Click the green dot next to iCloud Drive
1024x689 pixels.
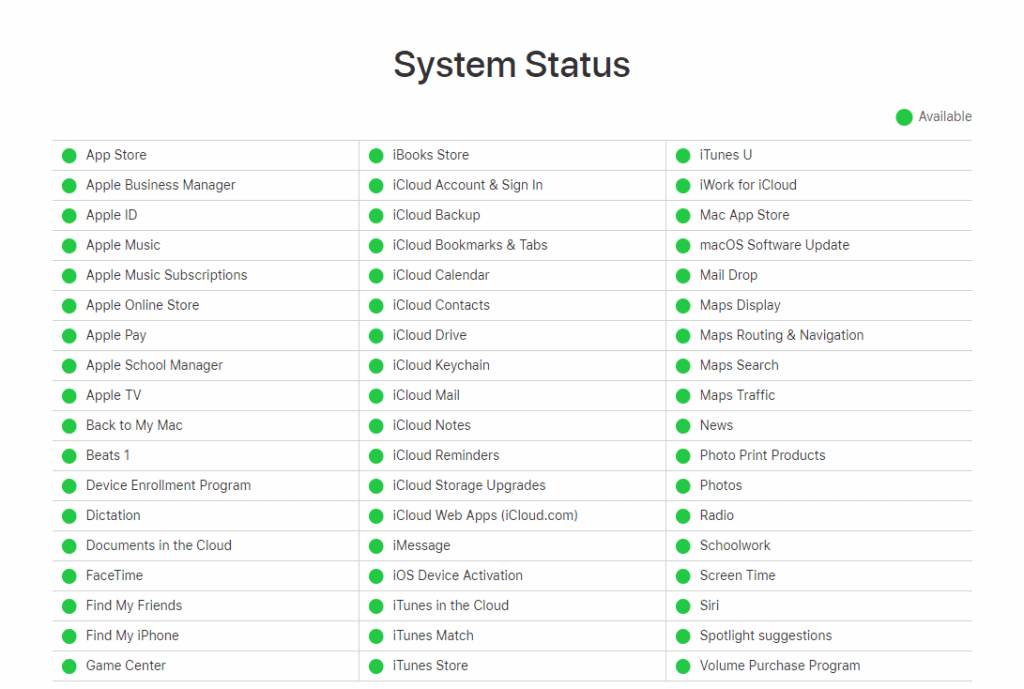coord(376,336)
